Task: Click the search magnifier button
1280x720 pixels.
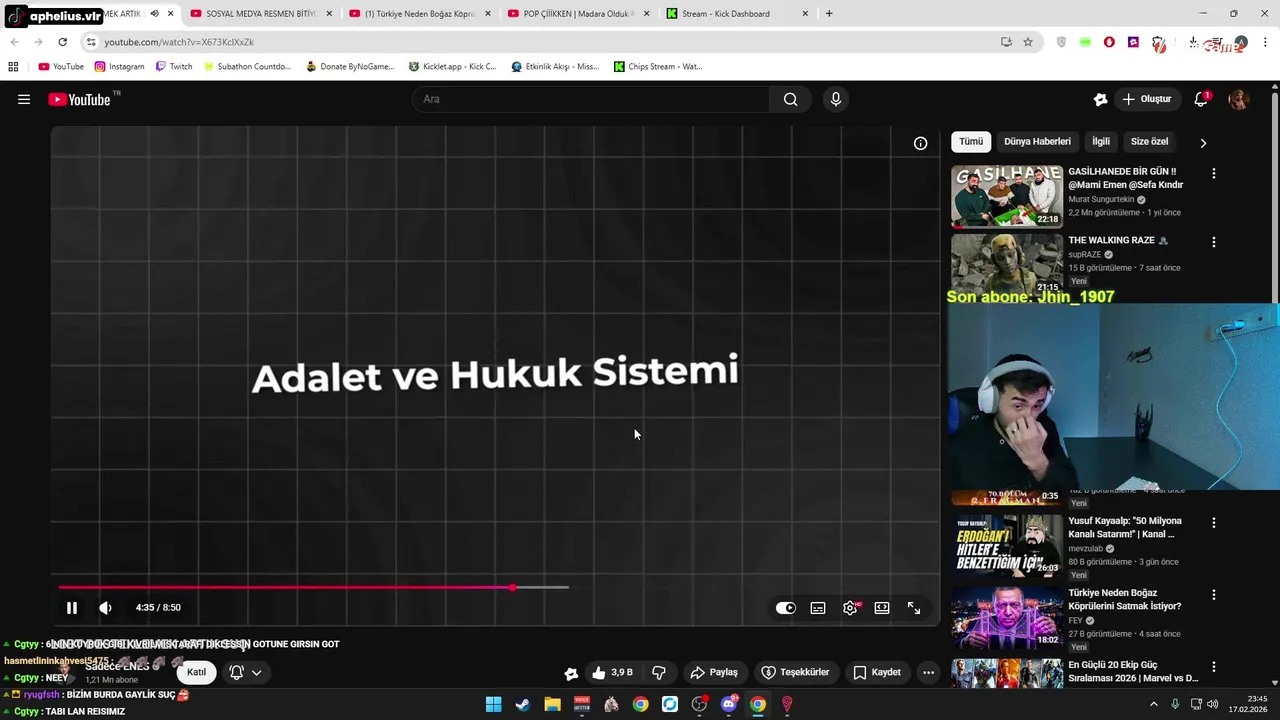Action: pyautogui.click(x=790, y=99)
